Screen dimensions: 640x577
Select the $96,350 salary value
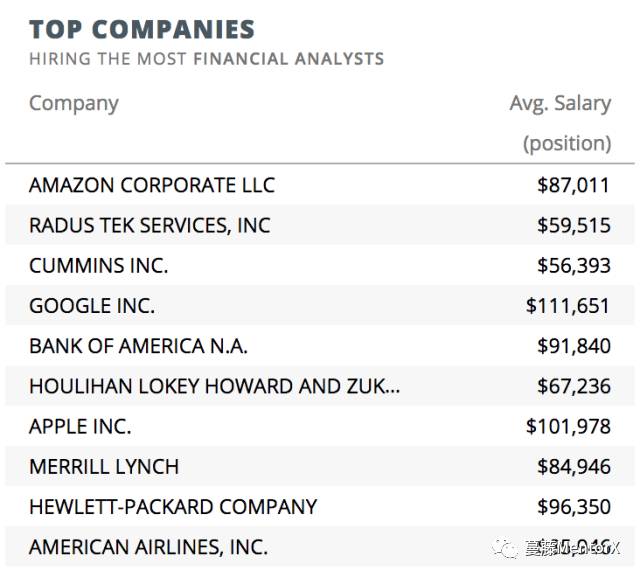(x=573, y=507)
